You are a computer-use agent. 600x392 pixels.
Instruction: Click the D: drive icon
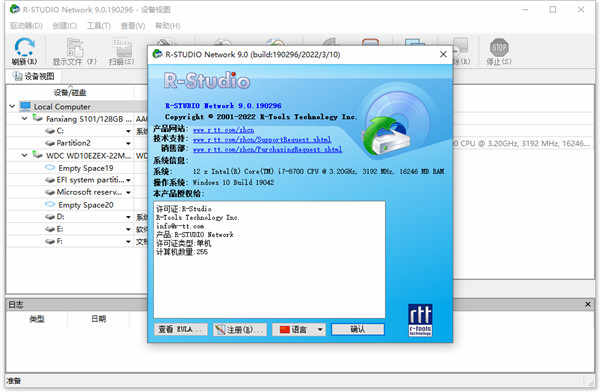(x=50, y=217)
